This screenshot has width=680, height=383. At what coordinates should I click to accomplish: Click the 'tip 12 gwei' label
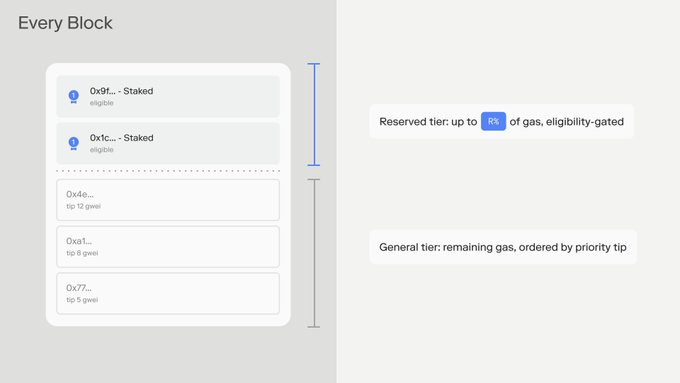pyautogui.click(x=83, y=206)
